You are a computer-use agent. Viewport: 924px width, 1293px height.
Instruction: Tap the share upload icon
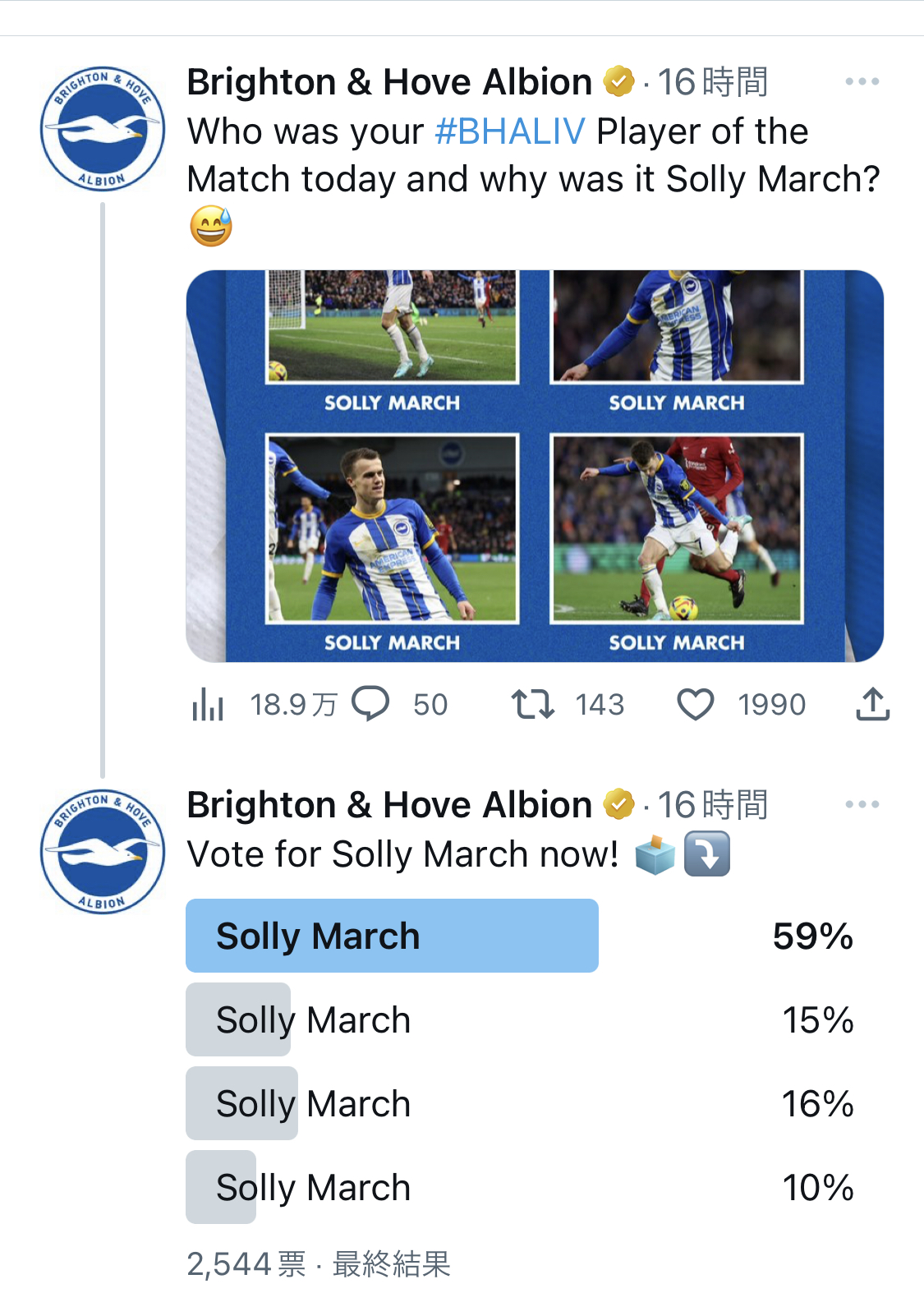click(x=872, y=704)
